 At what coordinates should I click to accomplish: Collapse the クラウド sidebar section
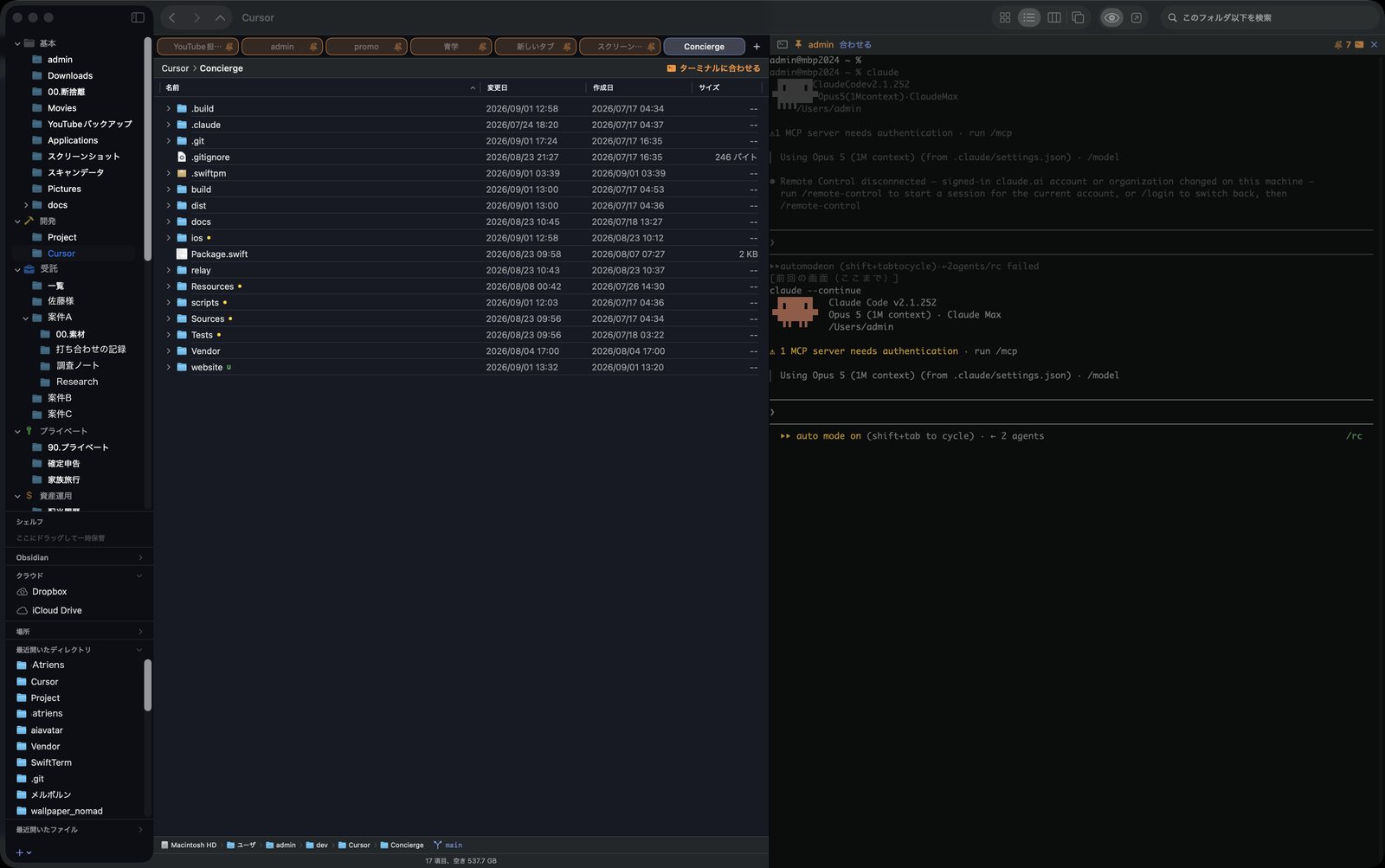[140, 575]
